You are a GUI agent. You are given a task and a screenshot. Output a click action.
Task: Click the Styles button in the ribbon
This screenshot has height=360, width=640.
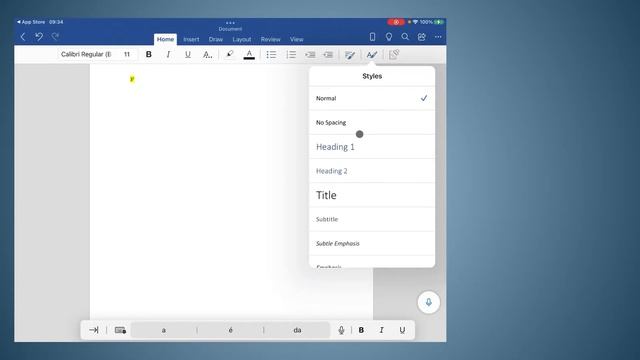[x=371, y=55]
